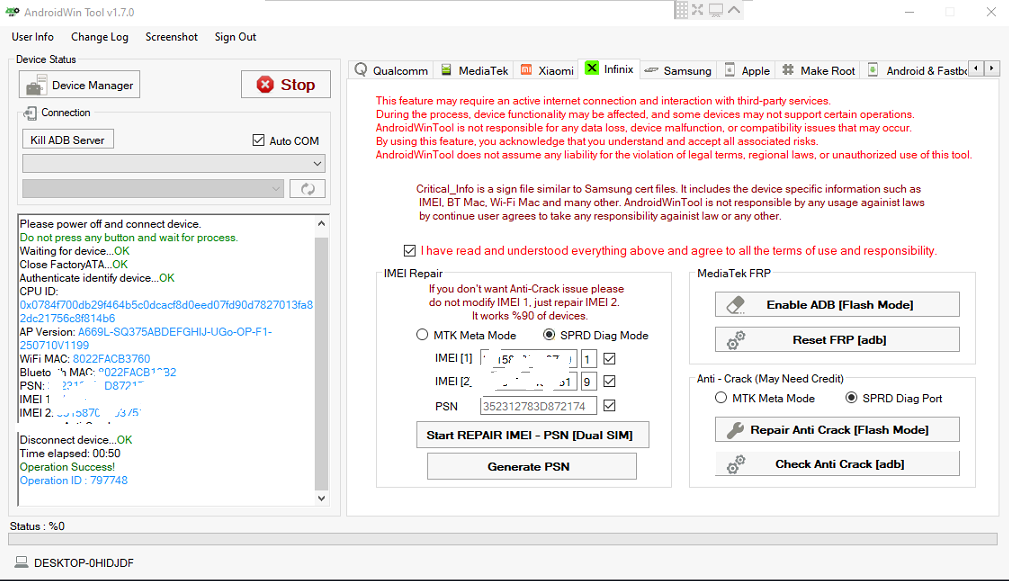The width and height of the screenshot is (1009, 581).
Task: Open the Change Log menu
Action: 99,37
